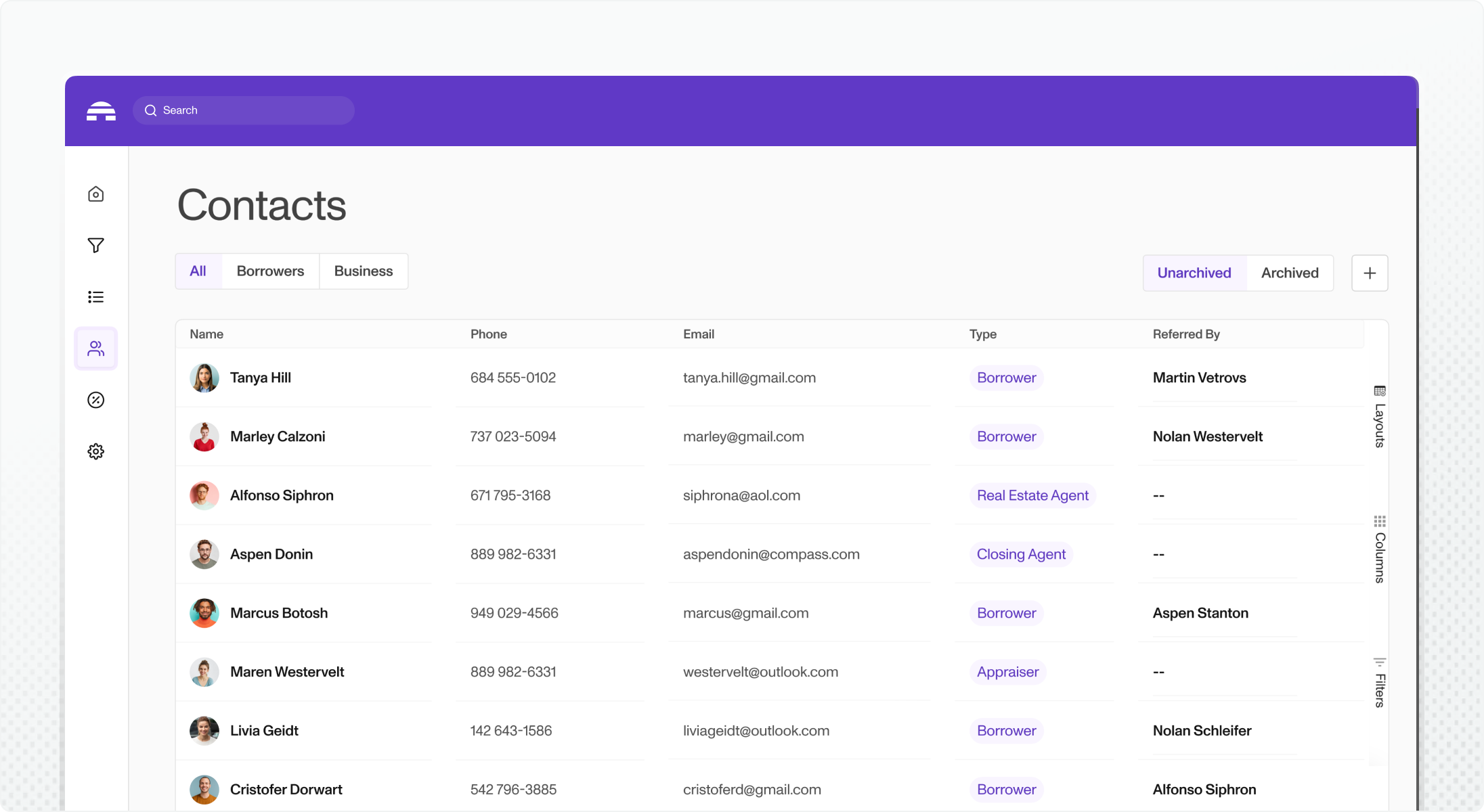Image resolution: width=1484 pixels, height=812 pixels.
Task: Open the settings gear icon
Action: (x=95, y=451)
